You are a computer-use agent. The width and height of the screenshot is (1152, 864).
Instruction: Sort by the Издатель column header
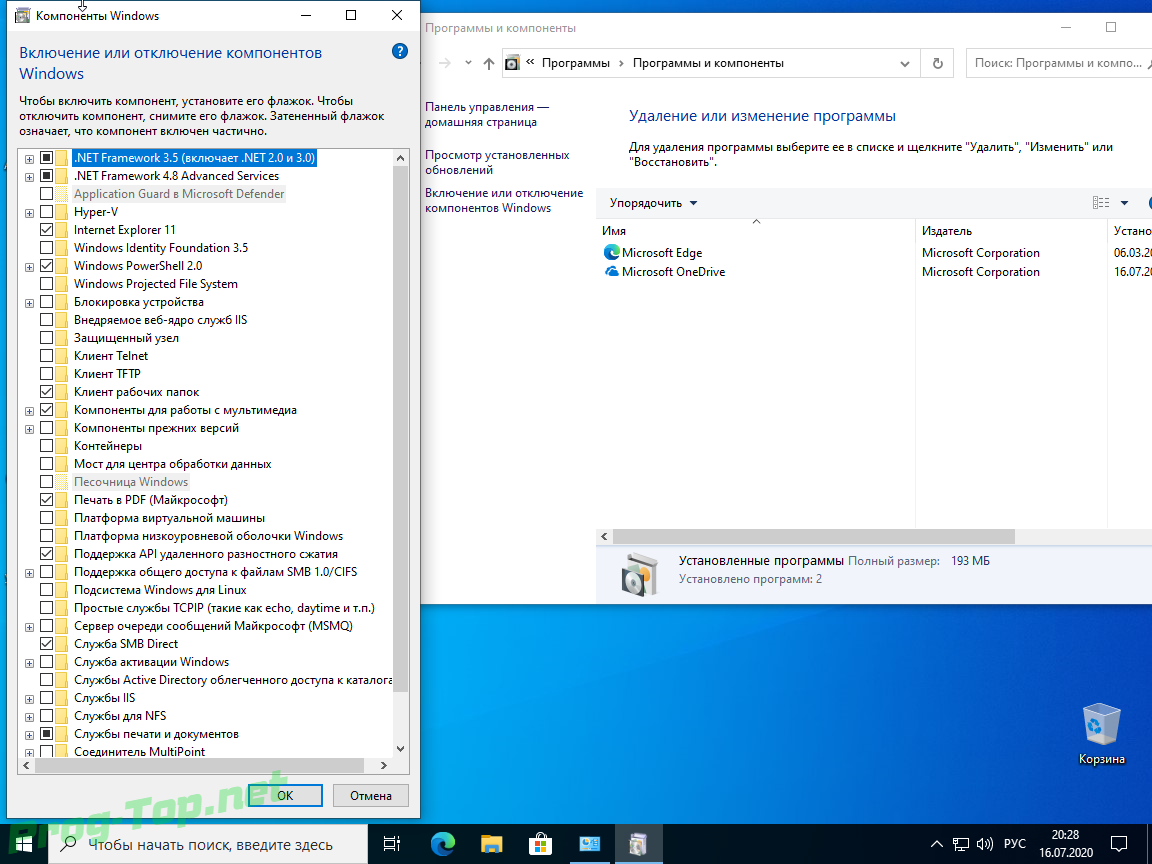pyautogui.click(x=1011, y=230)
